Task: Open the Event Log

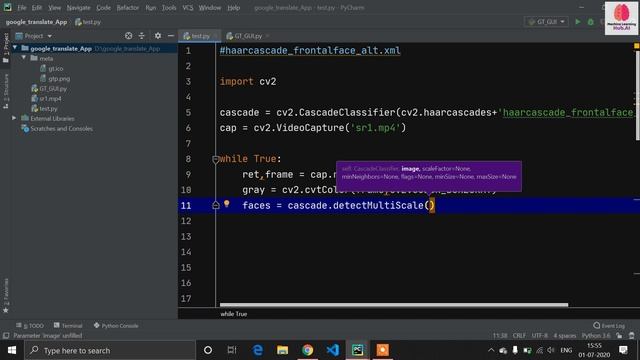Action: [609, 325]
